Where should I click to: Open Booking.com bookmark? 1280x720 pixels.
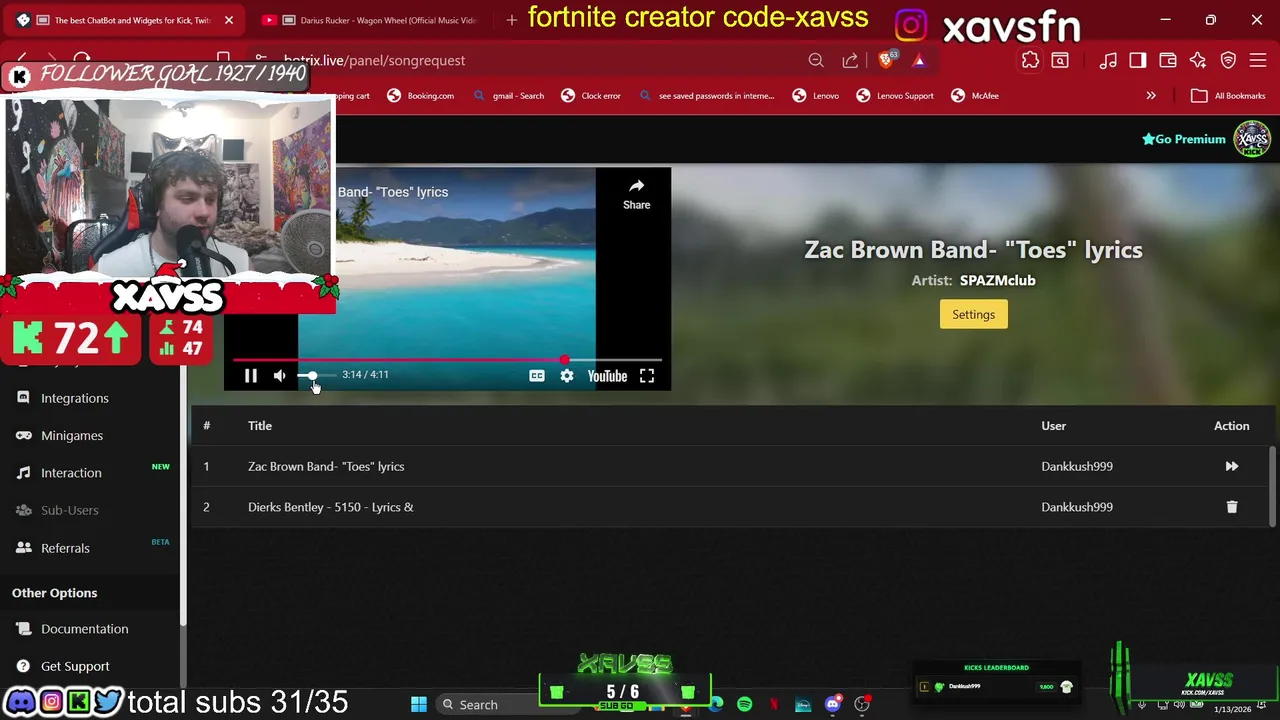click(x=420, y=96)
